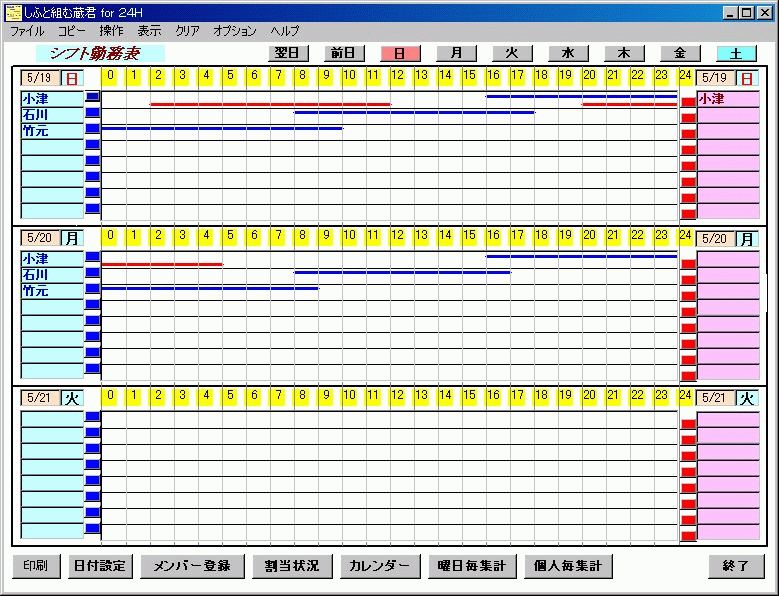Click the app icon in title bar

pyautogui.click(x=13, y=12)
